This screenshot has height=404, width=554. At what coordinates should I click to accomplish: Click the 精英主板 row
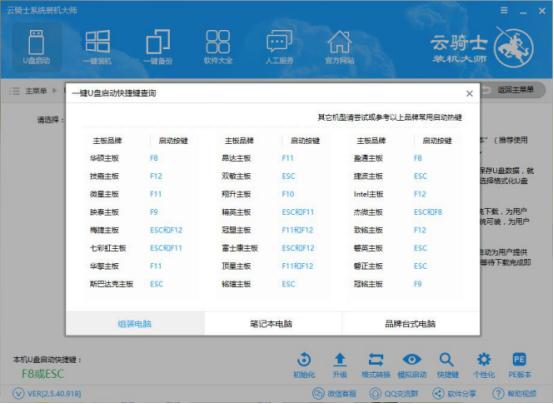pyautogui.click(x=272, y=212)
